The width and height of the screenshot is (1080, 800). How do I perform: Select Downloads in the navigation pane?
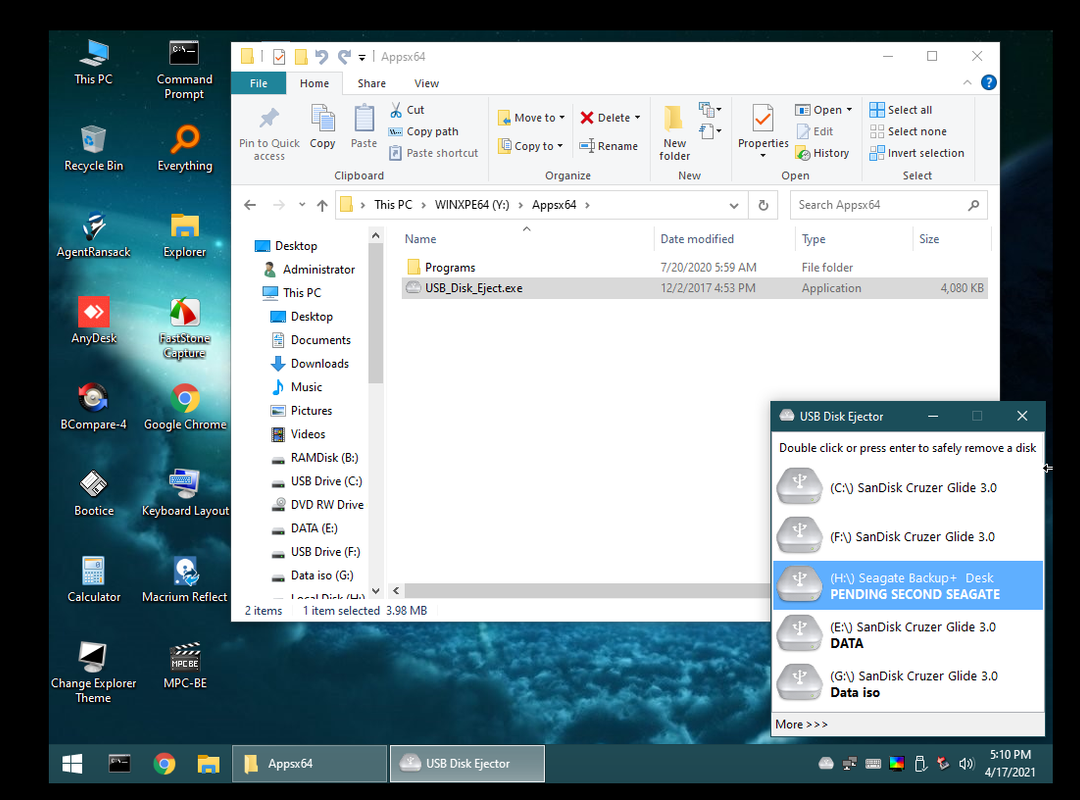[311, 363]
